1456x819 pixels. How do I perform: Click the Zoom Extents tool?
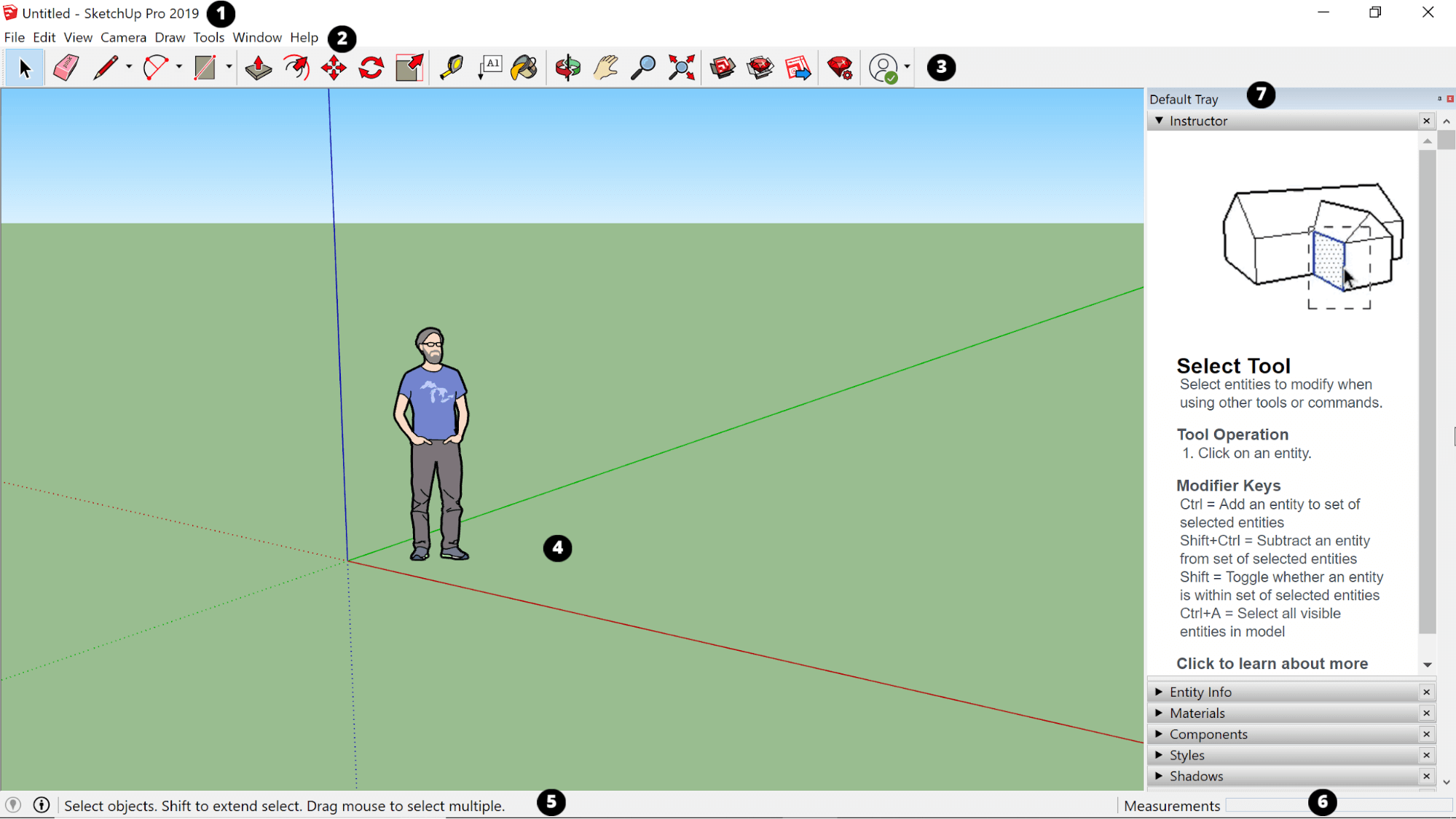pyautogui.click(x=683, y=67)
